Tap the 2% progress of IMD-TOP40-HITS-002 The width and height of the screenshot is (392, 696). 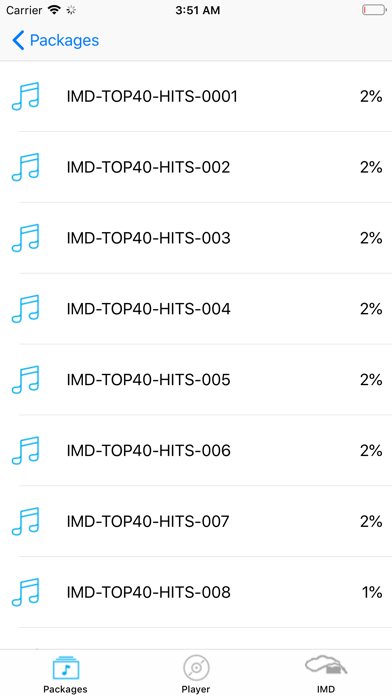[371, 167]
